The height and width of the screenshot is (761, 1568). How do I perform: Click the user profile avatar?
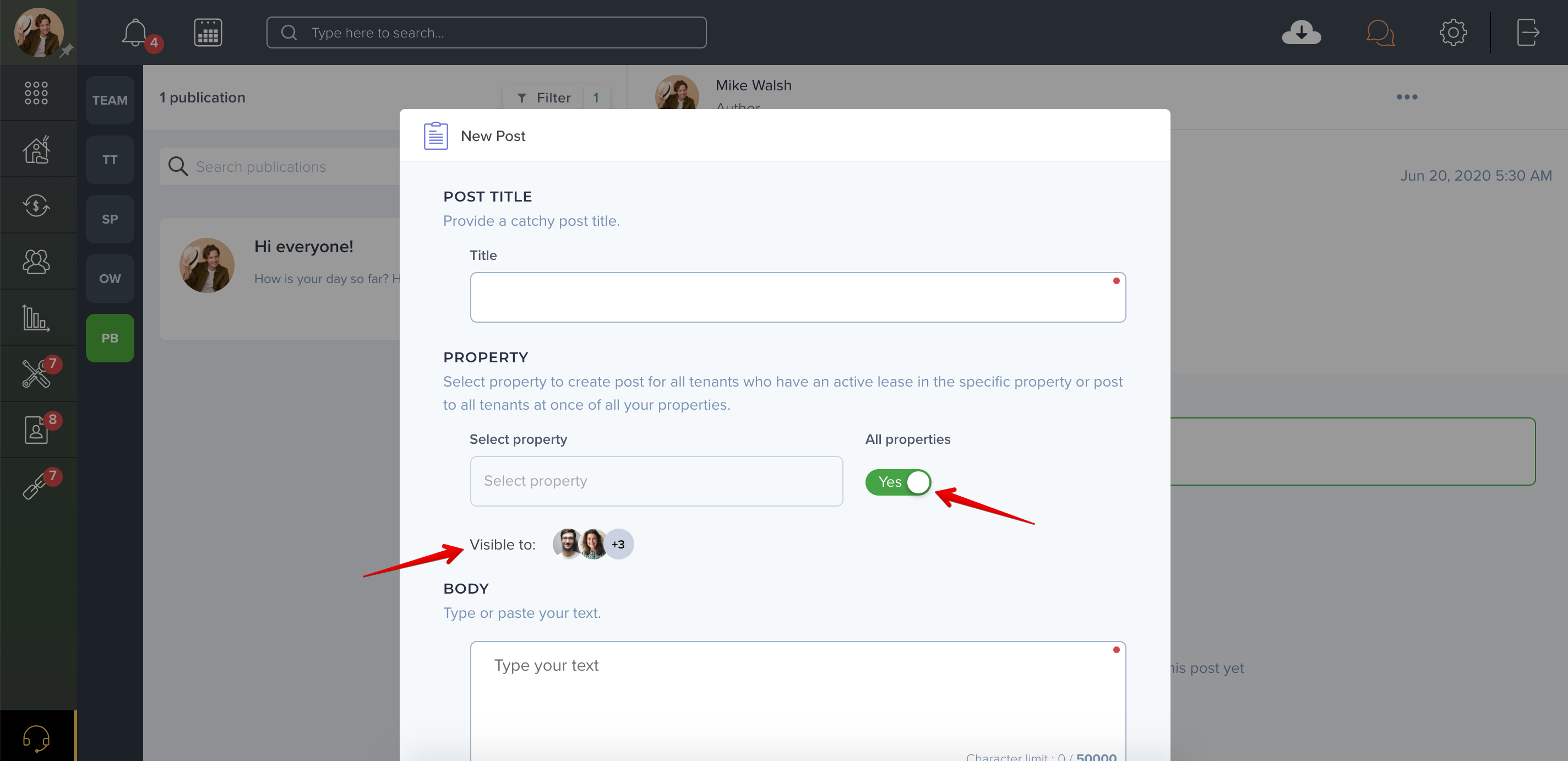(x=39, y=33)
